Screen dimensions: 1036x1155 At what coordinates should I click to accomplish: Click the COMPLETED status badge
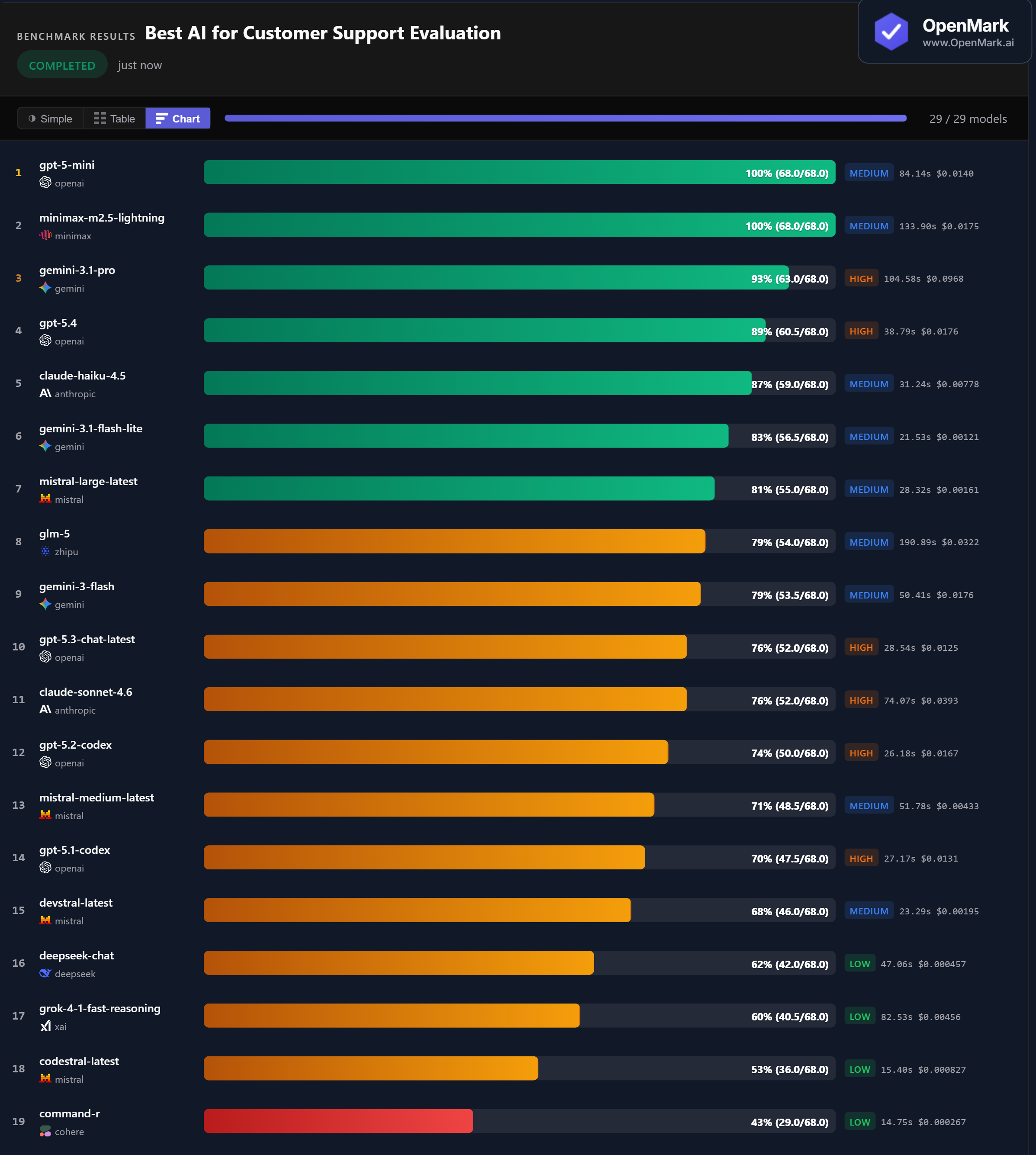62,64
